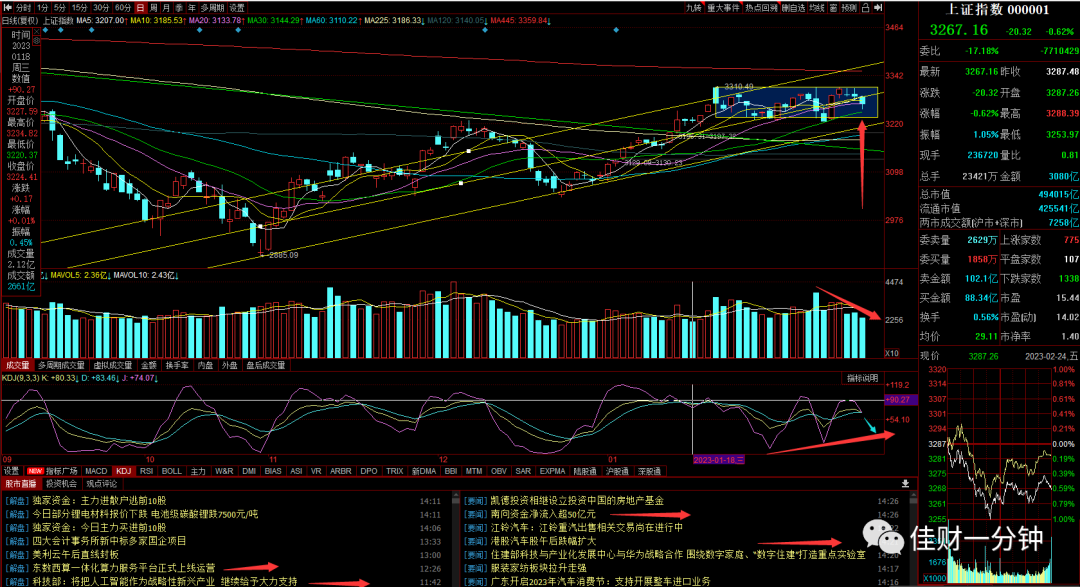Close the floating data panel with X
Image resolution: width=1080 pixels, height=587 pixels.
(x=37, y=32)
